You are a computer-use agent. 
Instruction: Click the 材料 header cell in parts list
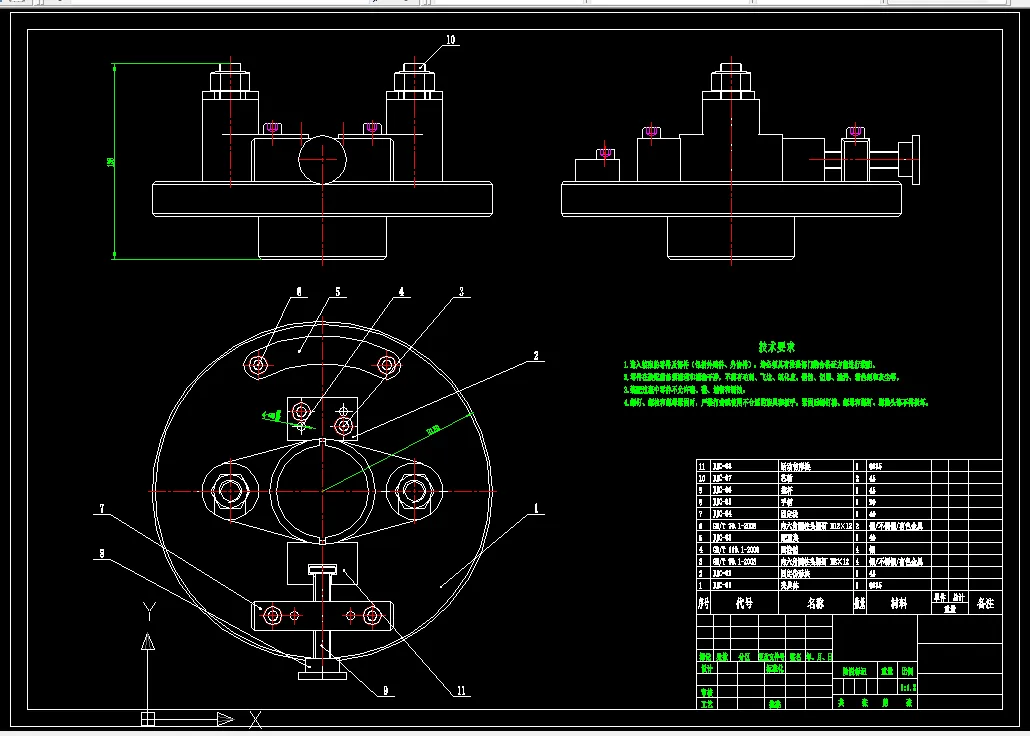[x=899, y=603]
